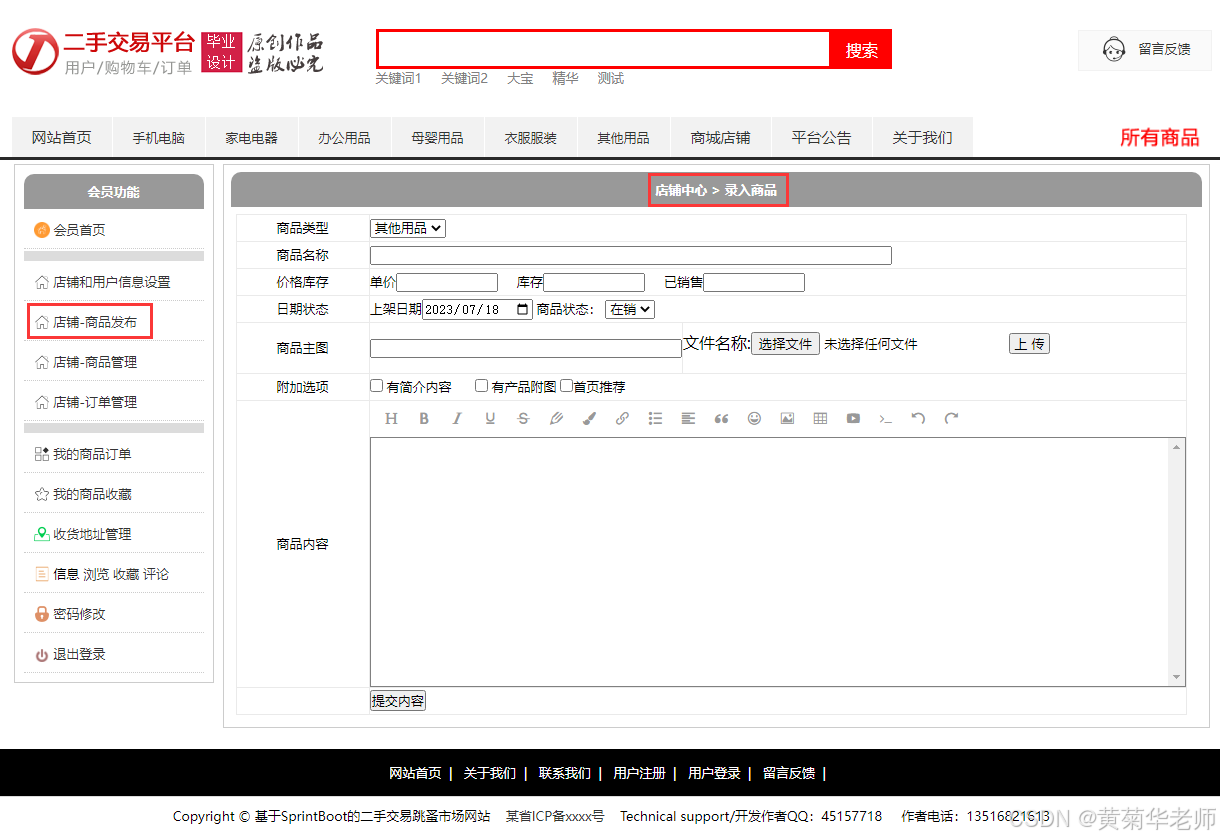Open the 商城店铺 tab
Image resolution: width=1220 pixels, height=838 pixels.
pyautogui.click(x=721, y=137)
